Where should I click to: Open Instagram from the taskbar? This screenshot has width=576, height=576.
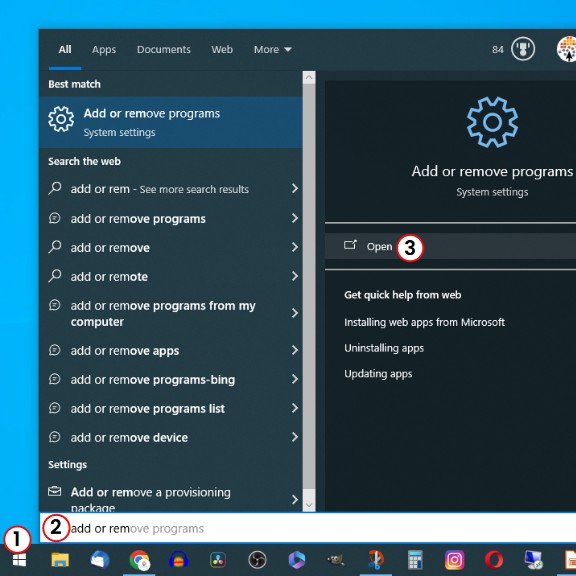pos(454,560)
